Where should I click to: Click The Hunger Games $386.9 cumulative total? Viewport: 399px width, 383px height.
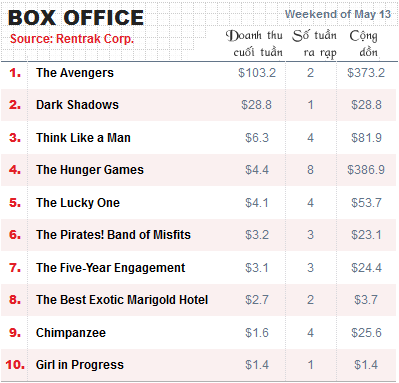pos(366,170)
